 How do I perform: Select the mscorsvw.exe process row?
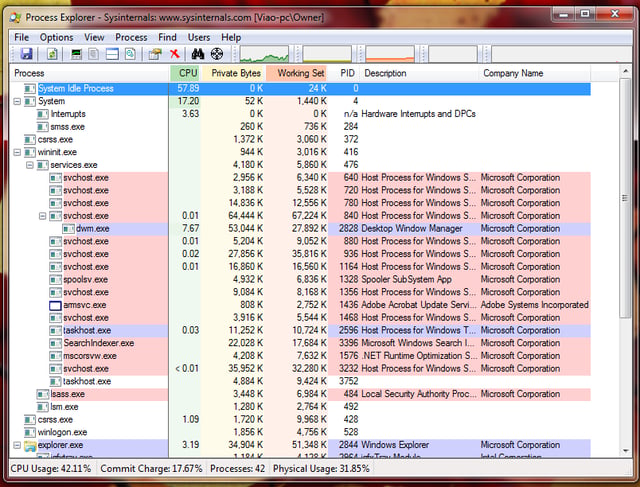[x=300, y=356]
